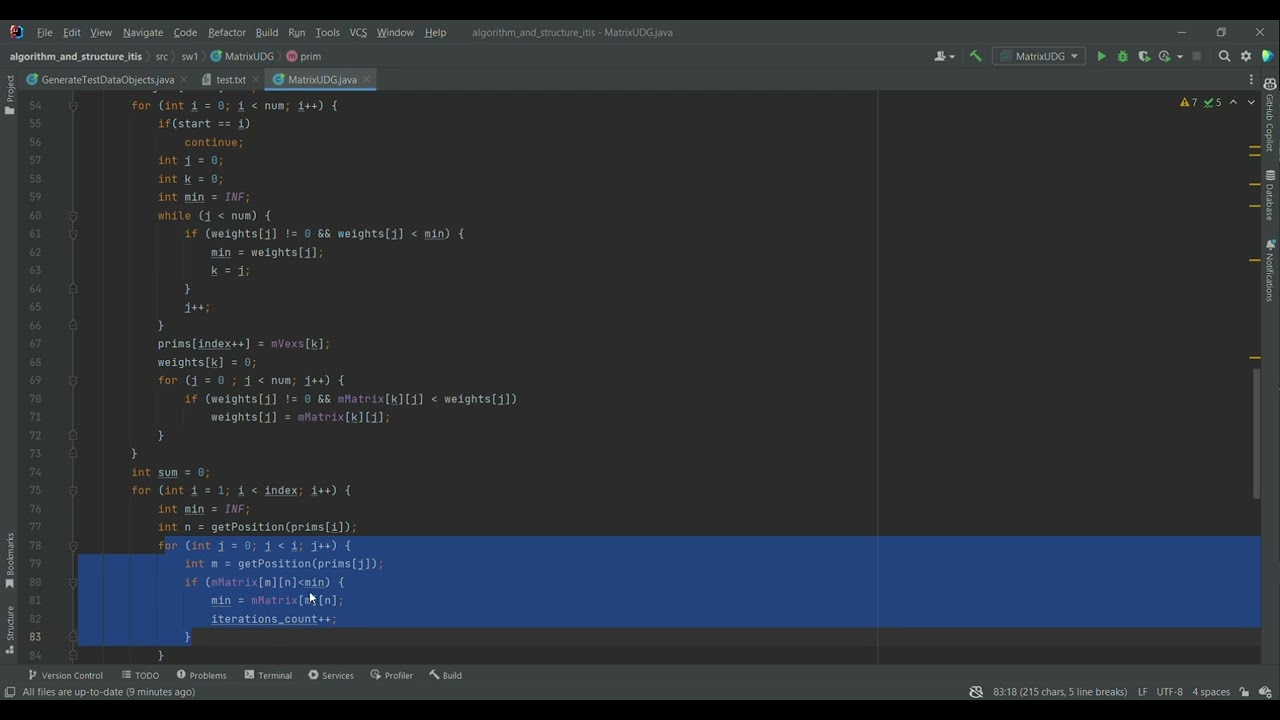The image size is (1280, 720).
Task: Open the Terminal tool window
Action: coord(268,676)
